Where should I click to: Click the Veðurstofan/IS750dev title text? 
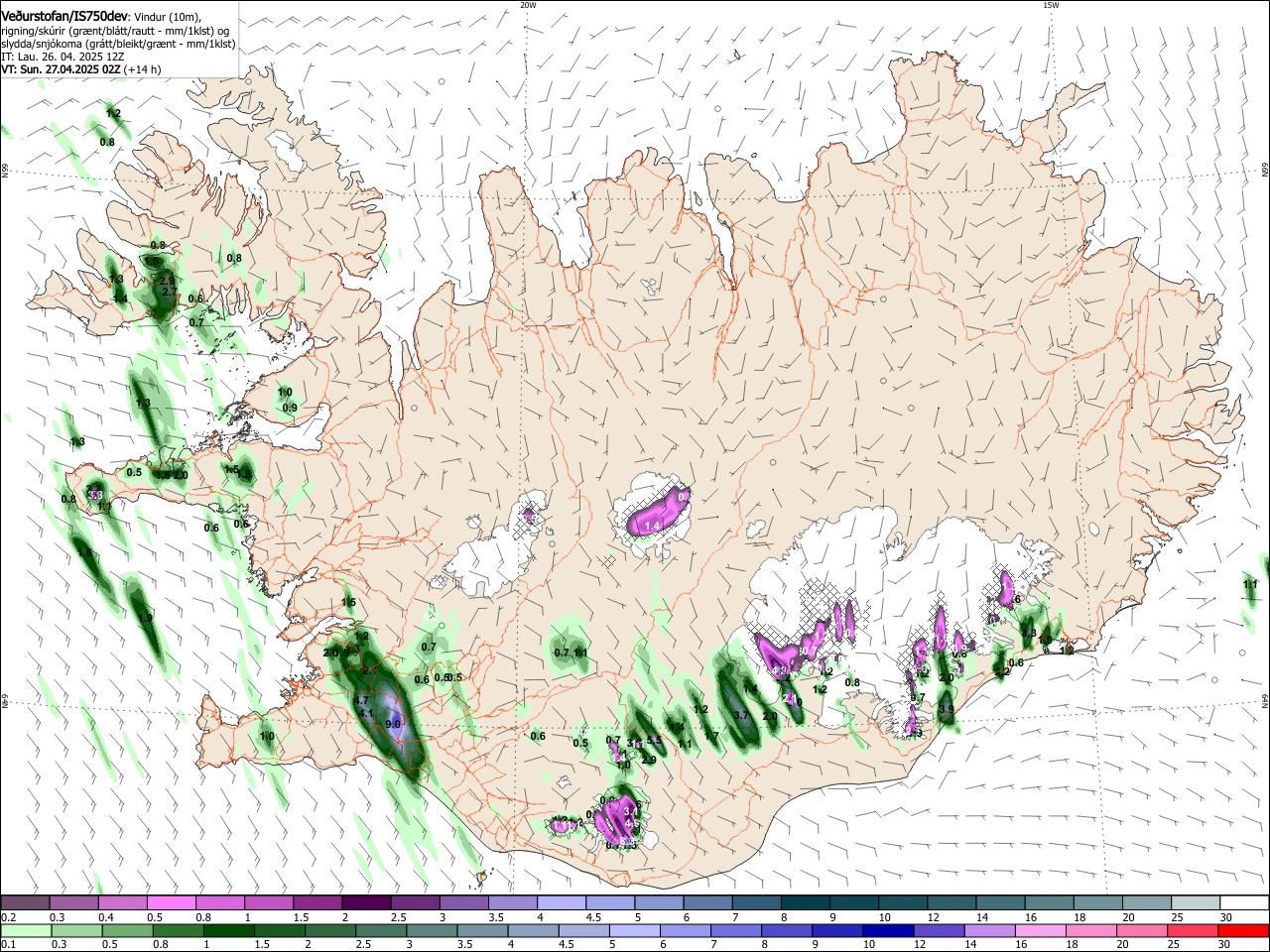click(x=64, y=16)
